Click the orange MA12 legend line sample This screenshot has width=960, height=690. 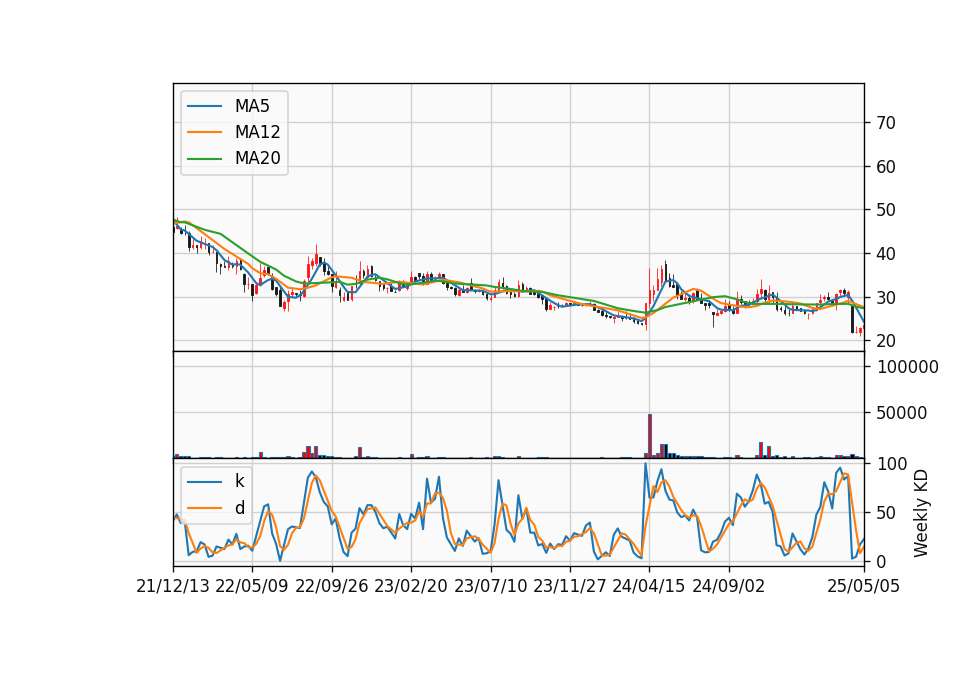pyautogui.click(x=204, y=132)
